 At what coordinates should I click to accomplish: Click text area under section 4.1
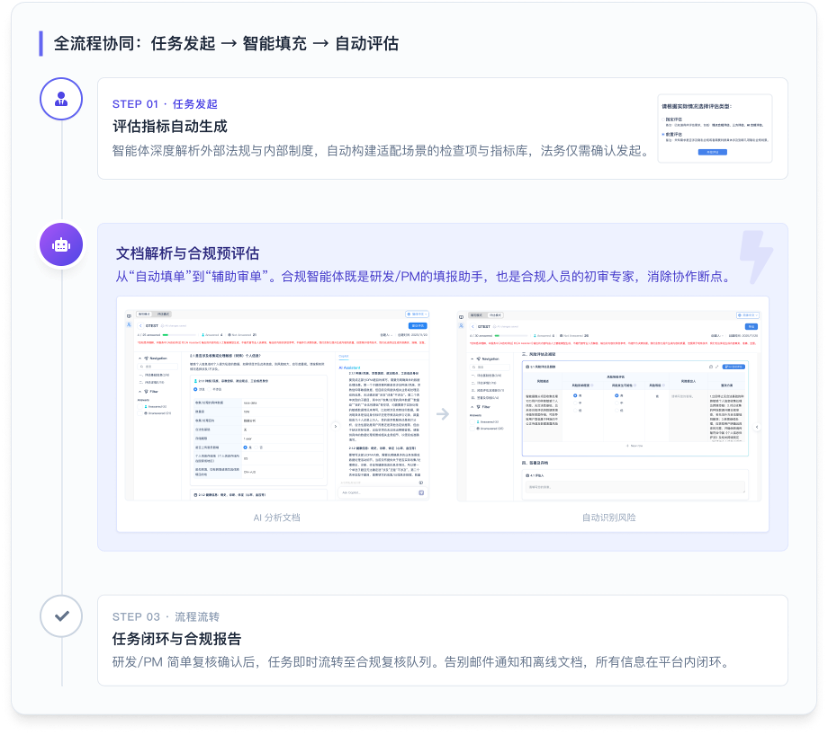635,487
